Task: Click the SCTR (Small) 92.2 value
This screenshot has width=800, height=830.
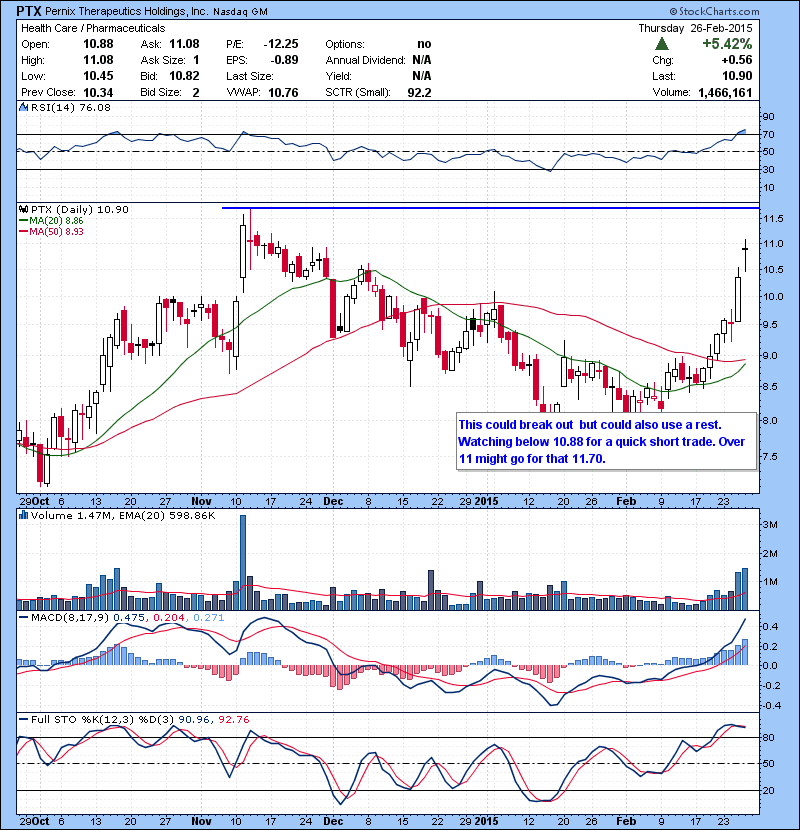Action: (419, 93)
